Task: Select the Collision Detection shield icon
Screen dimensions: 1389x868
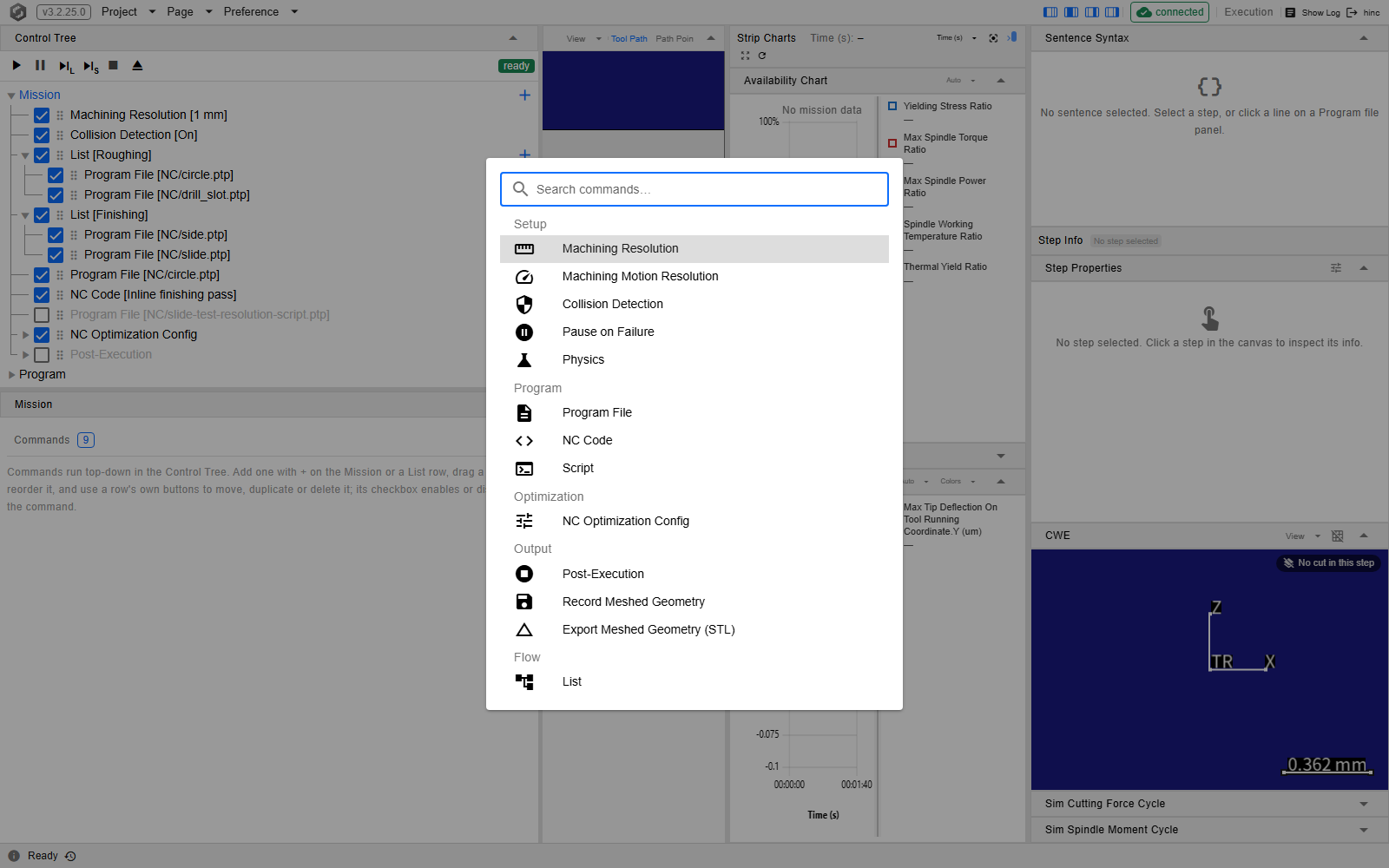Action: 524,305
